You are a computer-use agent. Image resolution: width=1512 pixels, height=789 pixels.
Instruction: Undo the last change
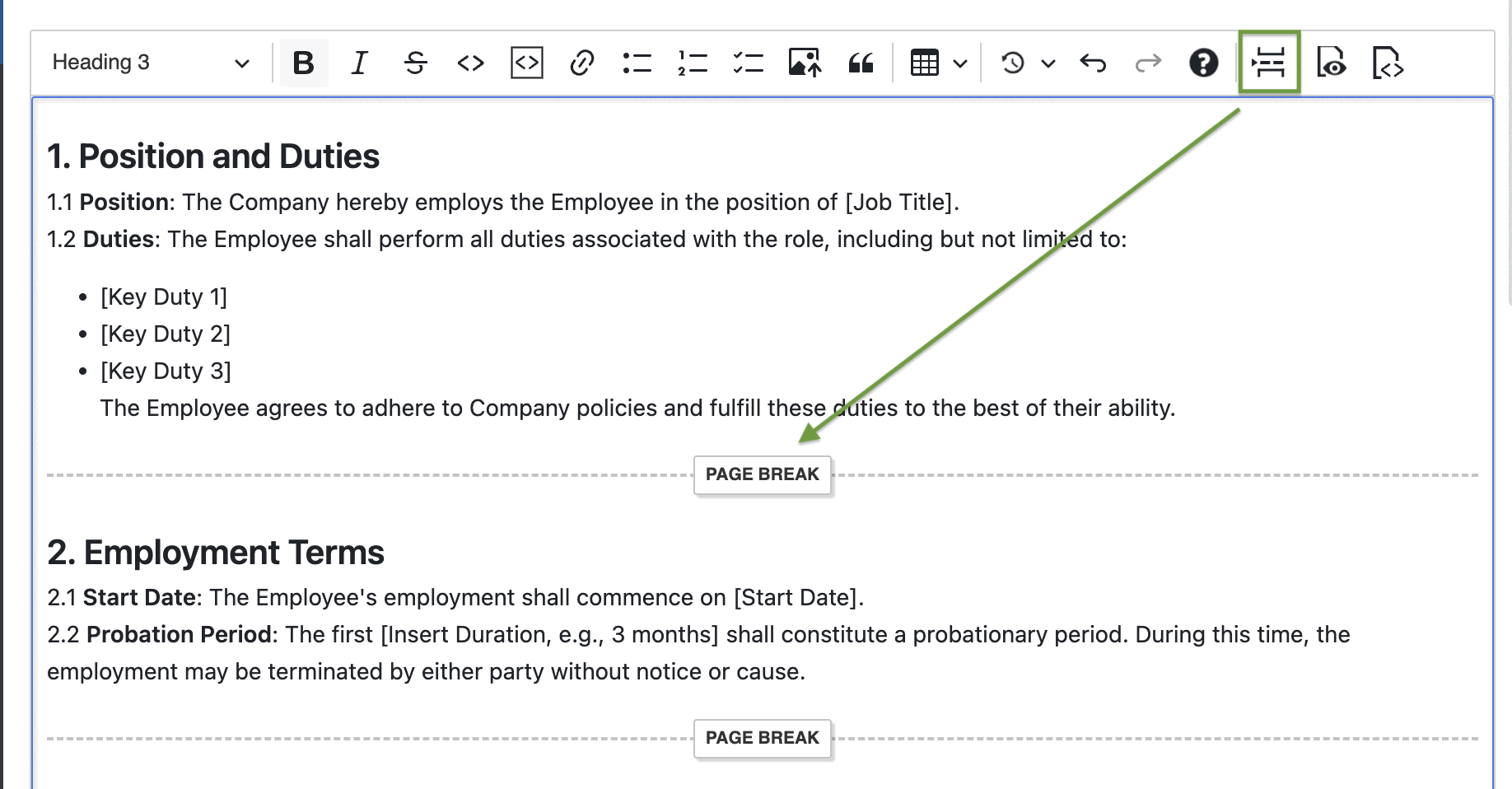(1092, 62)
